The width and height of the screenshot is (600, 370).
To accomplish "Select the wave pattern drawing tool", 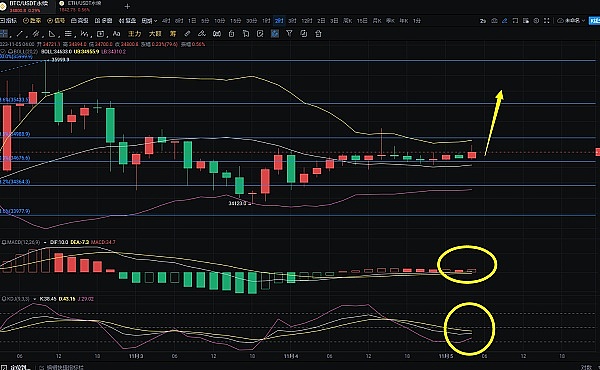I will pyautogui.click(x=85, y=34).
